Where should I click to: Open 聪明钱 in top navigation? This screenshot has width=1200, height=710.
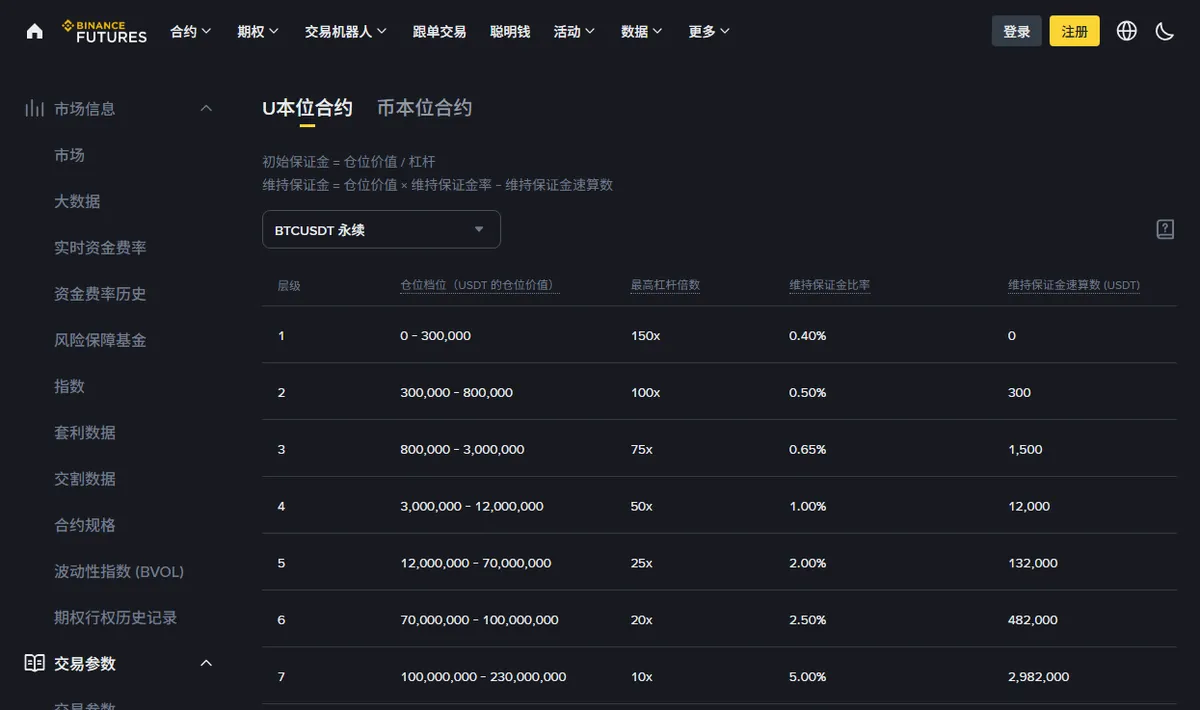(510, 31)
